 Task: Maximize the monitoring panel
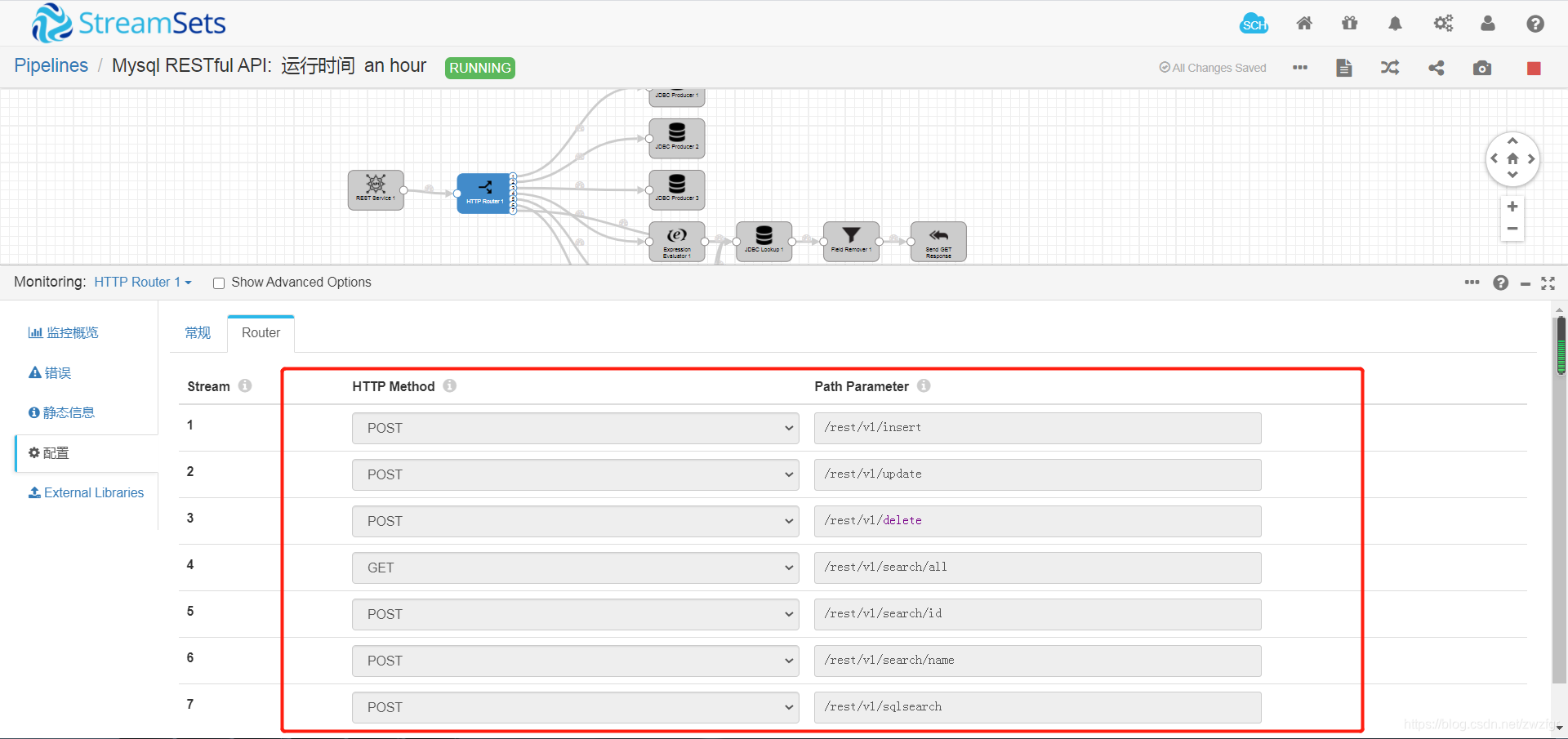tap(1548, 283)
